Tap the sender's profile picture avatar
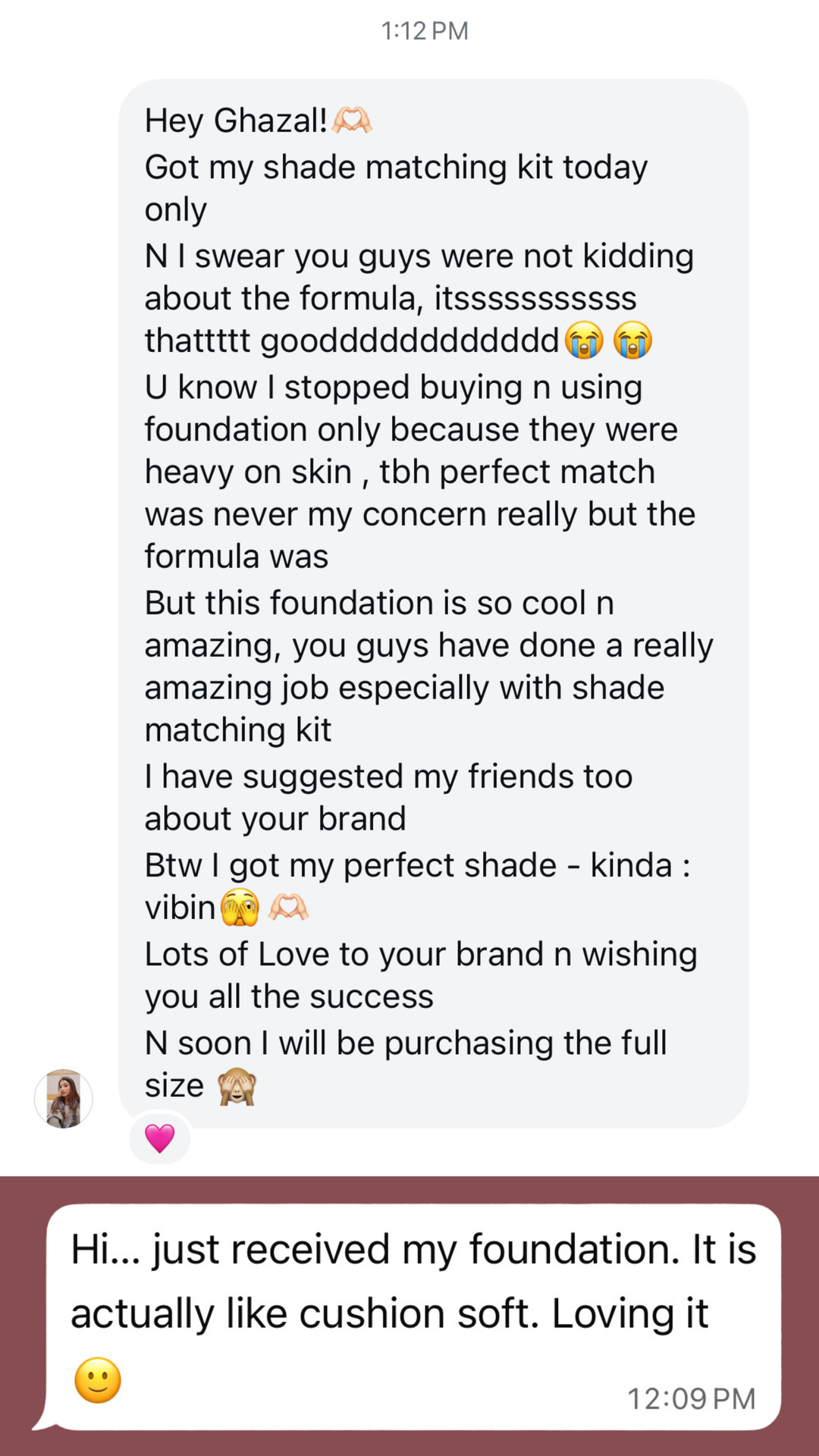This screenshot has height=1456, width=819. (x=64, y=1099)
